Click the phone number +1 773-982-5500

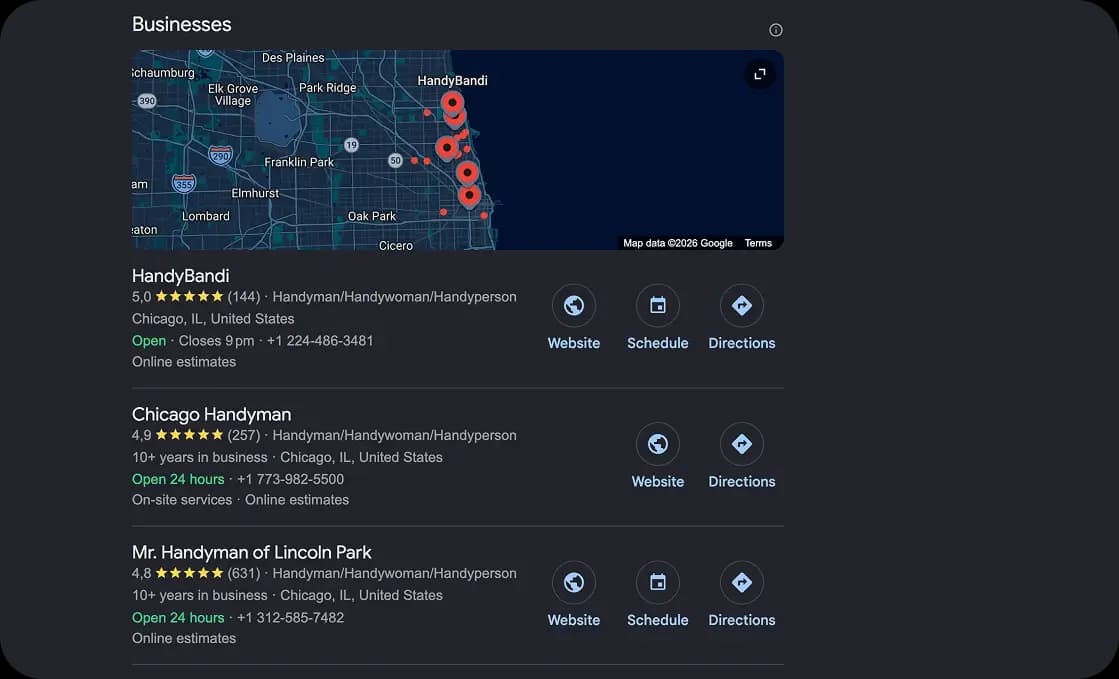pyautogui.click(x=290, y=479)
